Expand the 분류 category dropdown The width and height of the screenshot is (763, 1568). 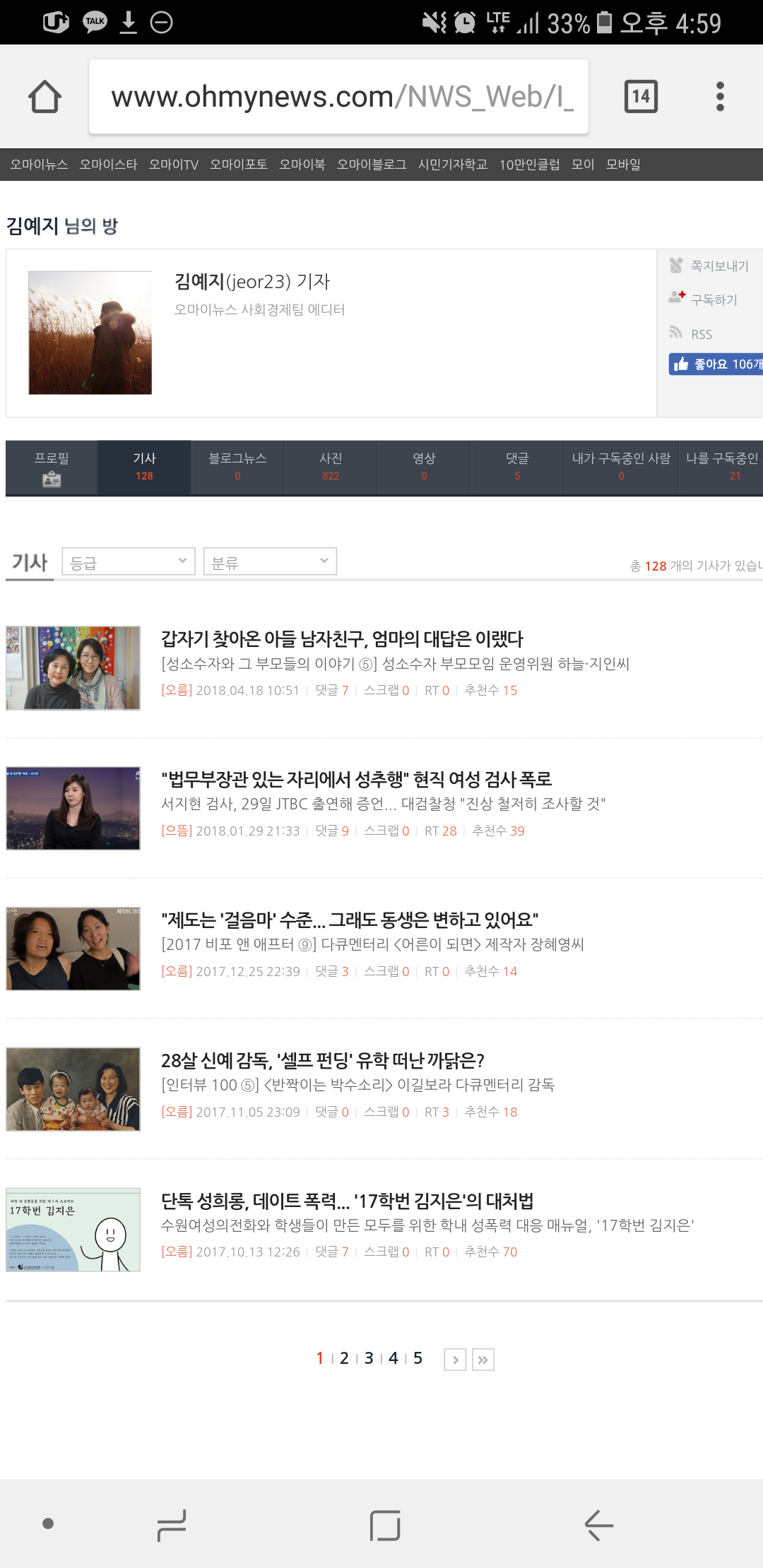pyautogui.click(x=270, y=562)
